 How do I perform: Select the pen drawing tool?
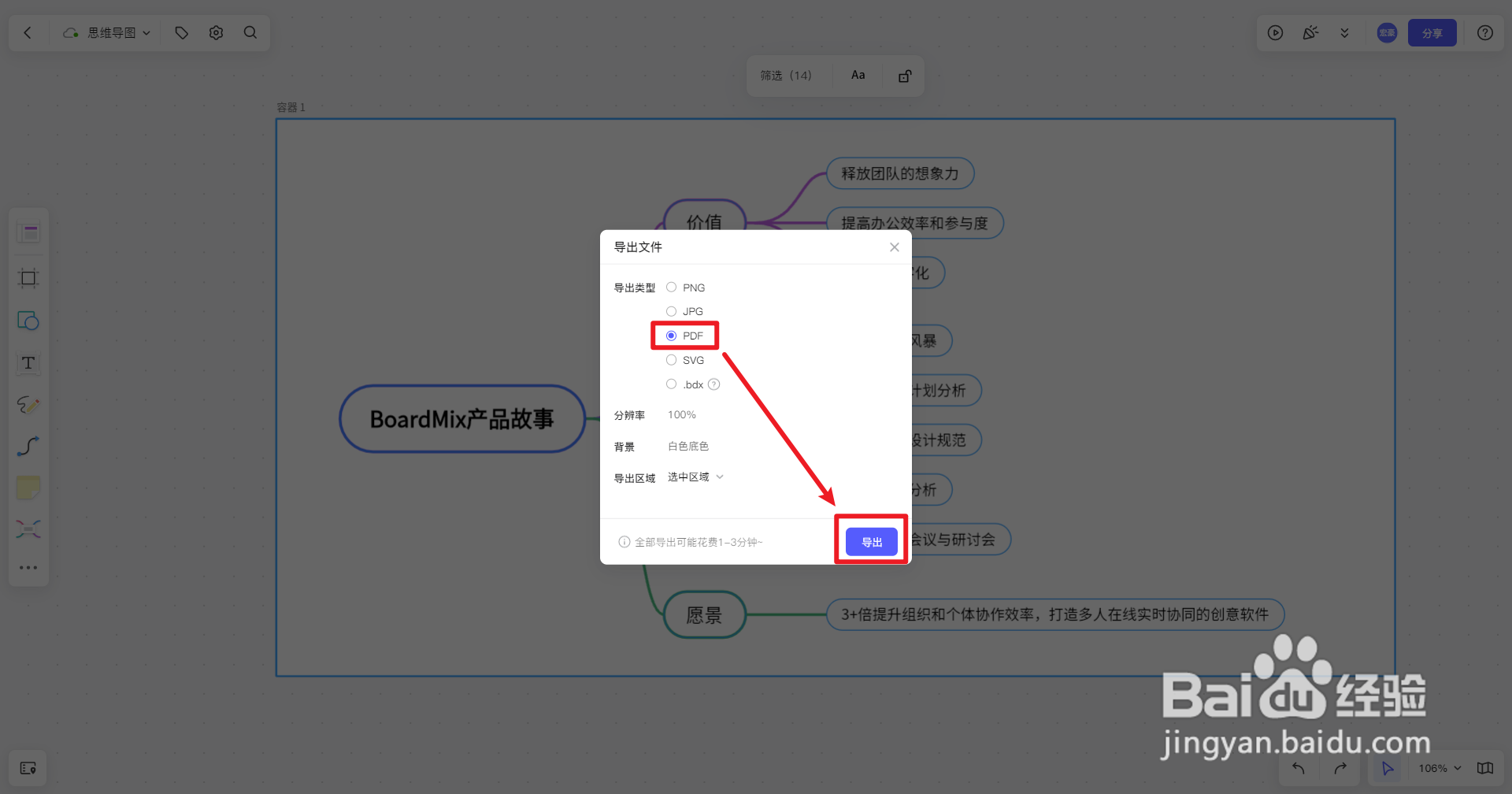coord(28,405)
